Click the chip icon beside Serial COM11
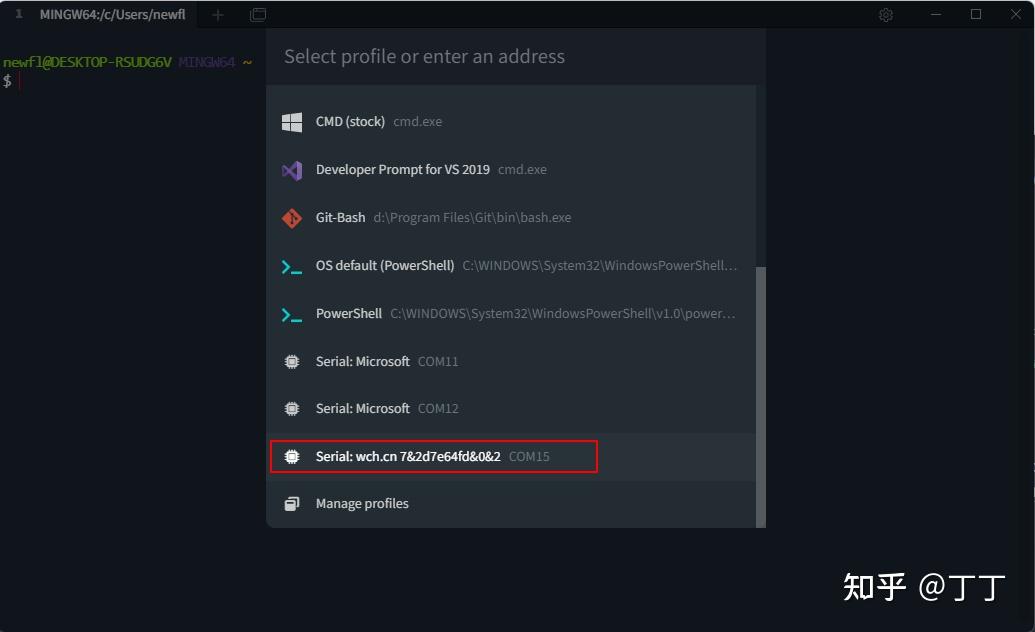 tap(292, 362)
